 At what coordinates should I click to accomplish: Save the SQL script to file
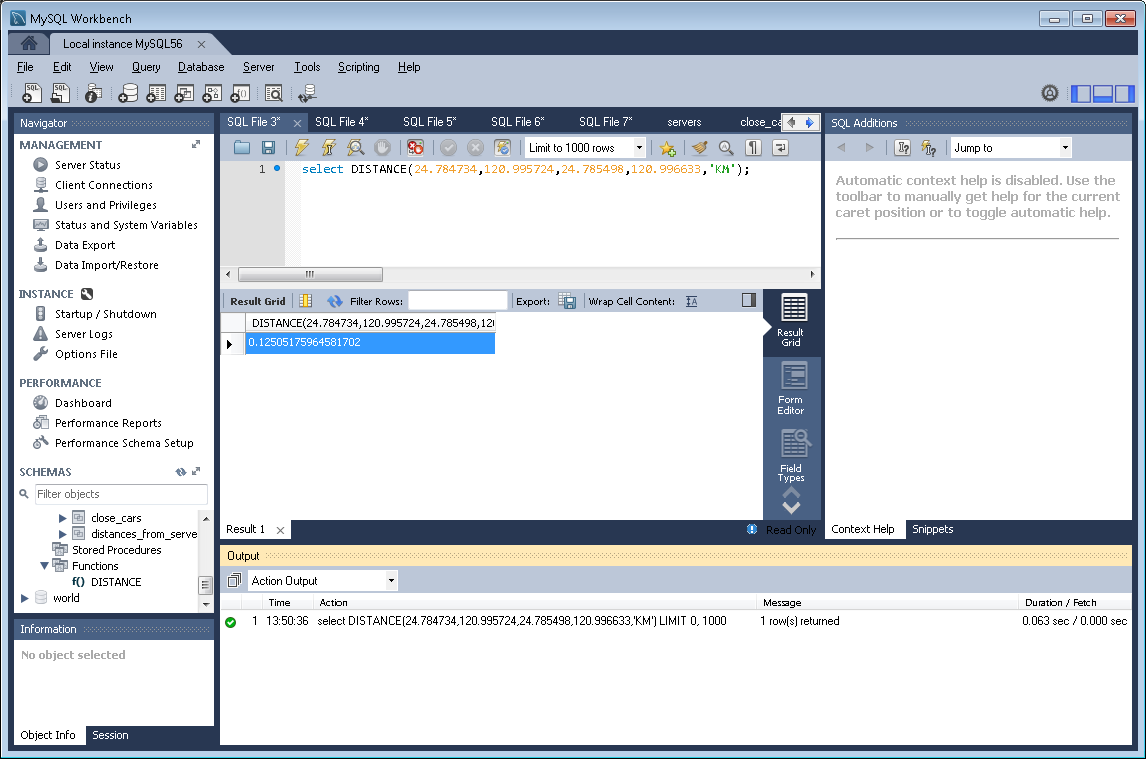click(x=268, y=148)
